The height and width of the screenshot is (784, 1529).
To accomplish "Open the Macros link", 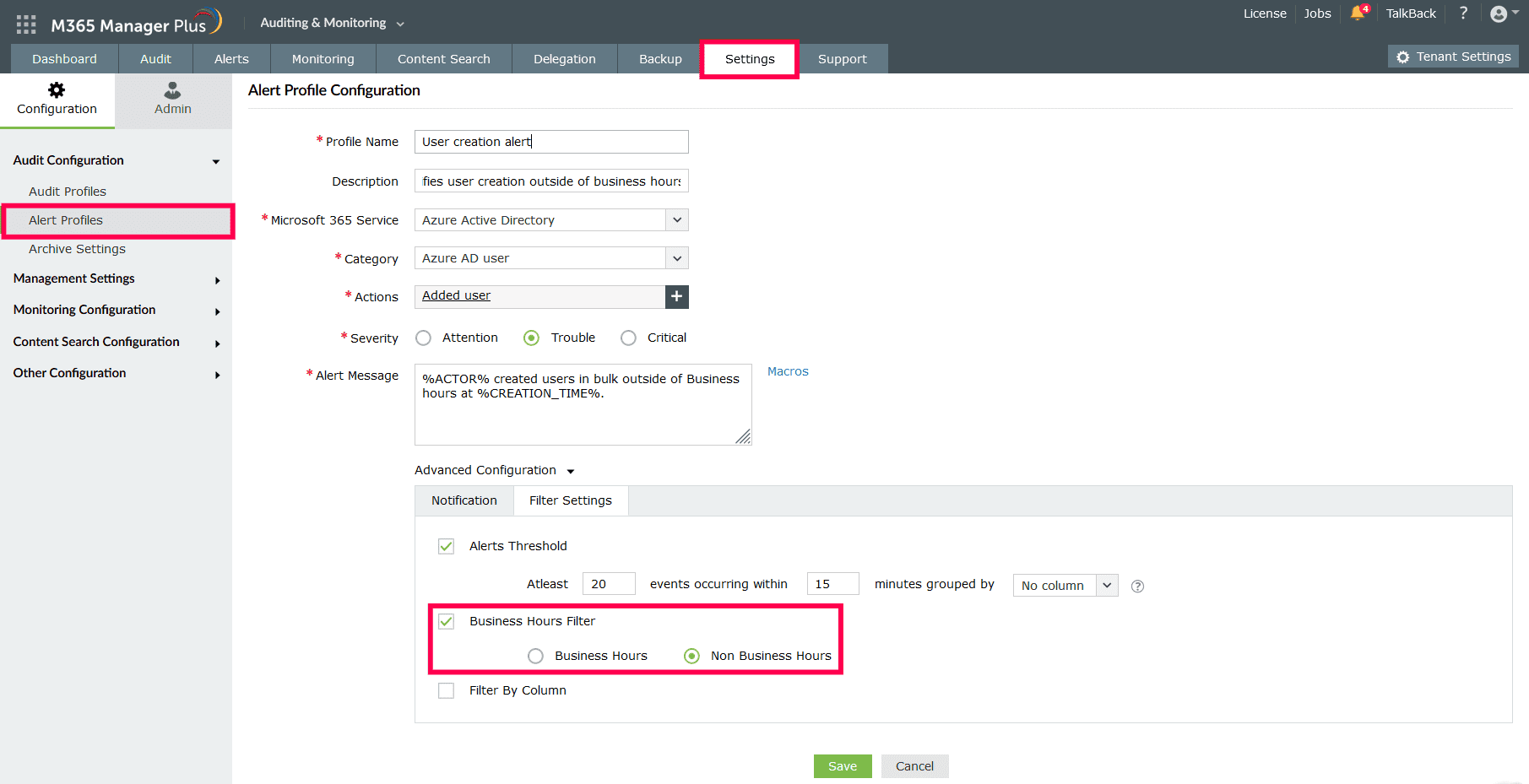I will 788,371.
